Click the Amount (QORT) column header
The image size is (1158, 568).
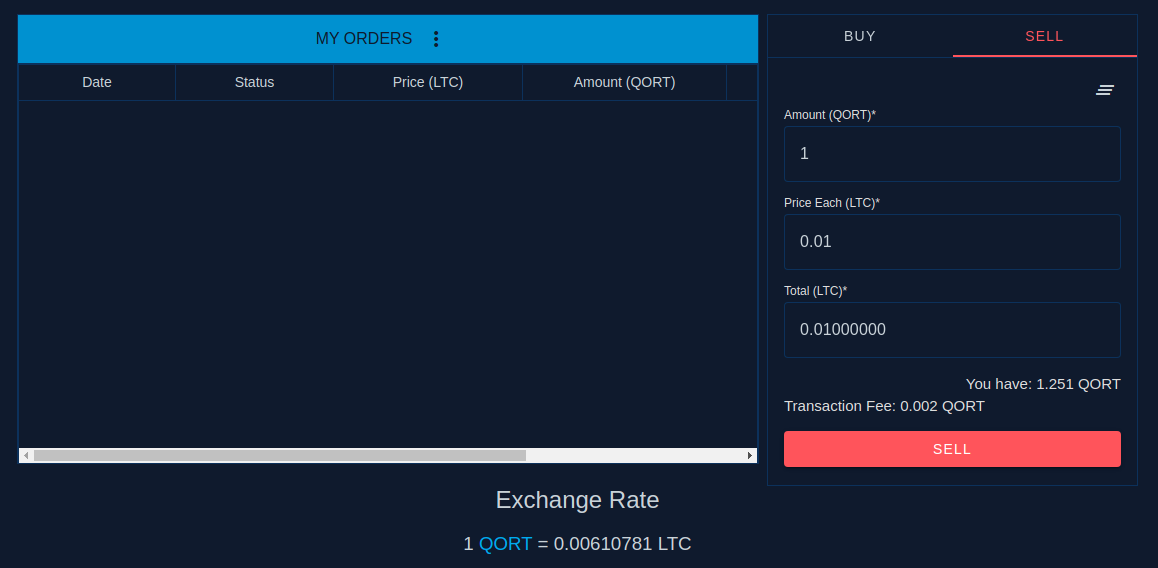(624, 83)
